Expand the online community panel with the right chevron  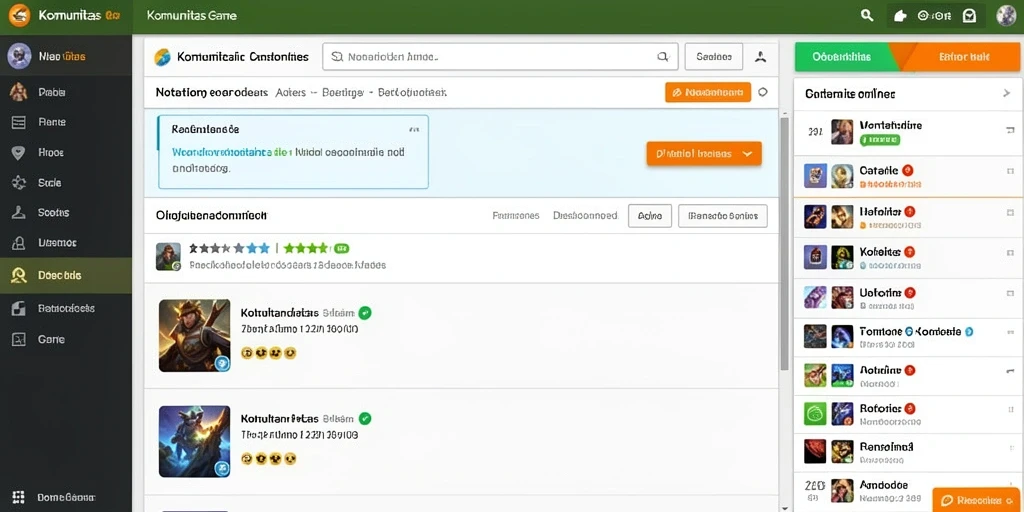click(x=1006, y=93)
